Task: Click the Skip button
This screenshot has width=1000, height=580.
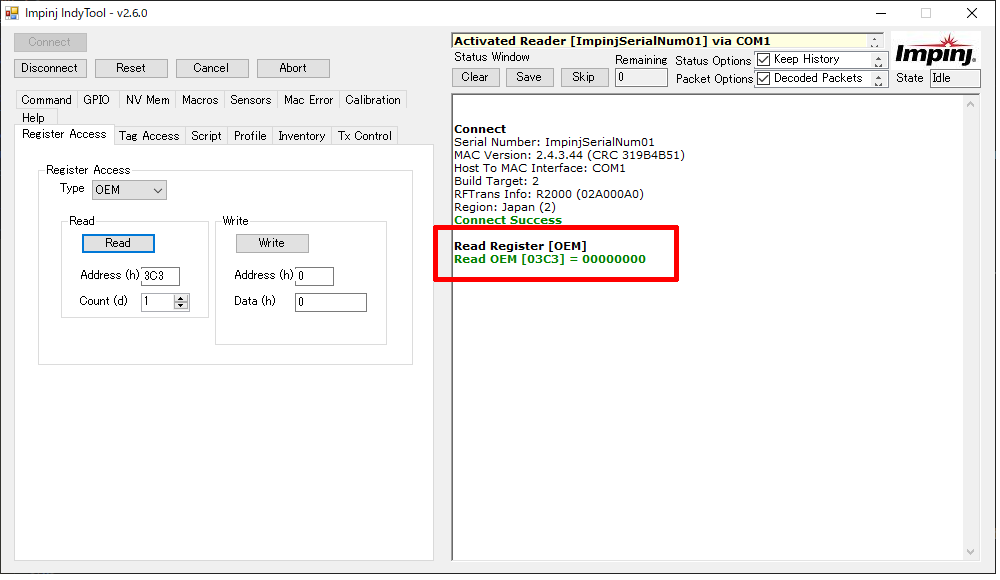Action: point(584,77)
